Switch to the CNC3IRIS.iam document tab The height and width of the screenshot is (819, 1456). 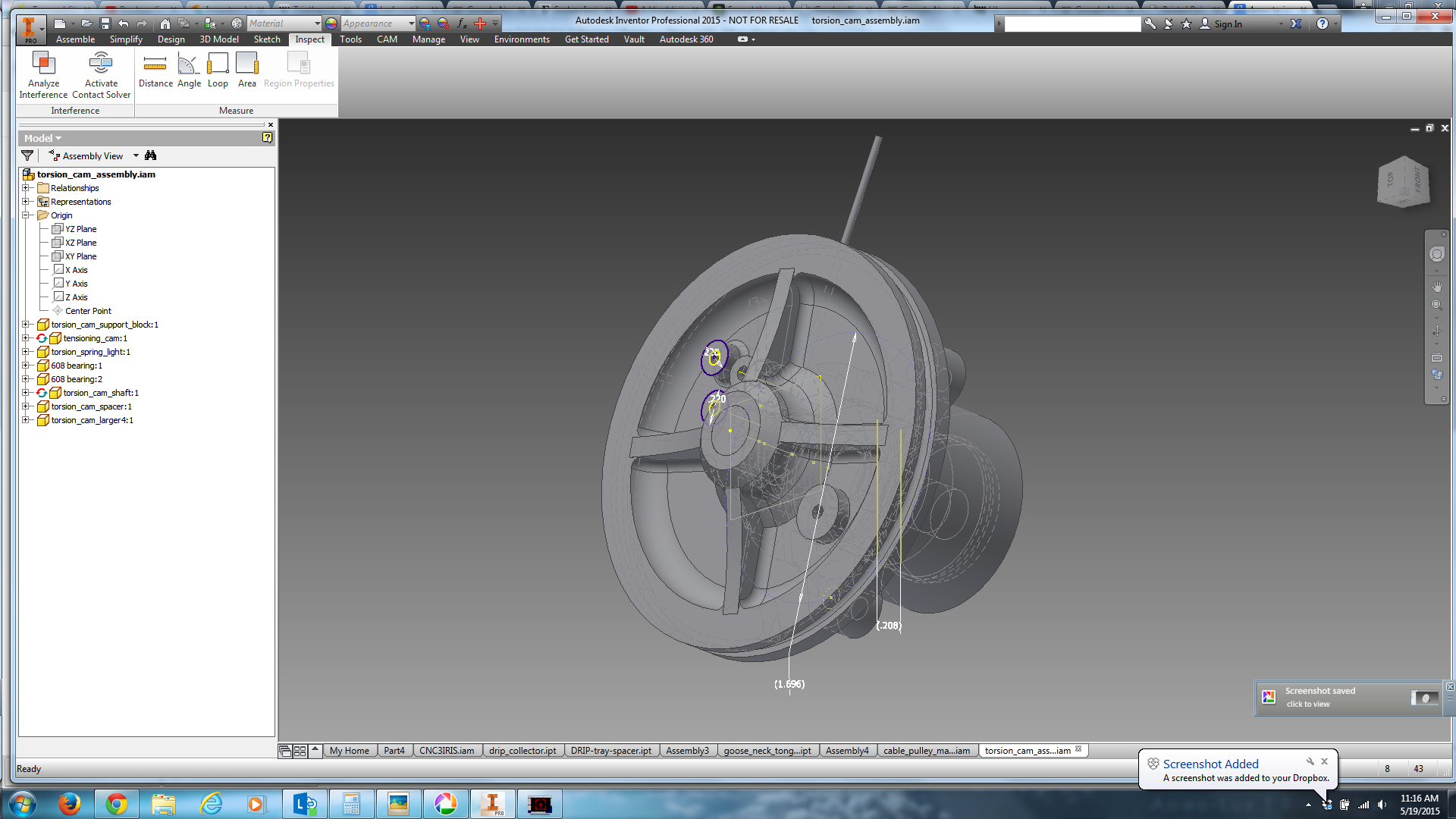pos(447,751)
